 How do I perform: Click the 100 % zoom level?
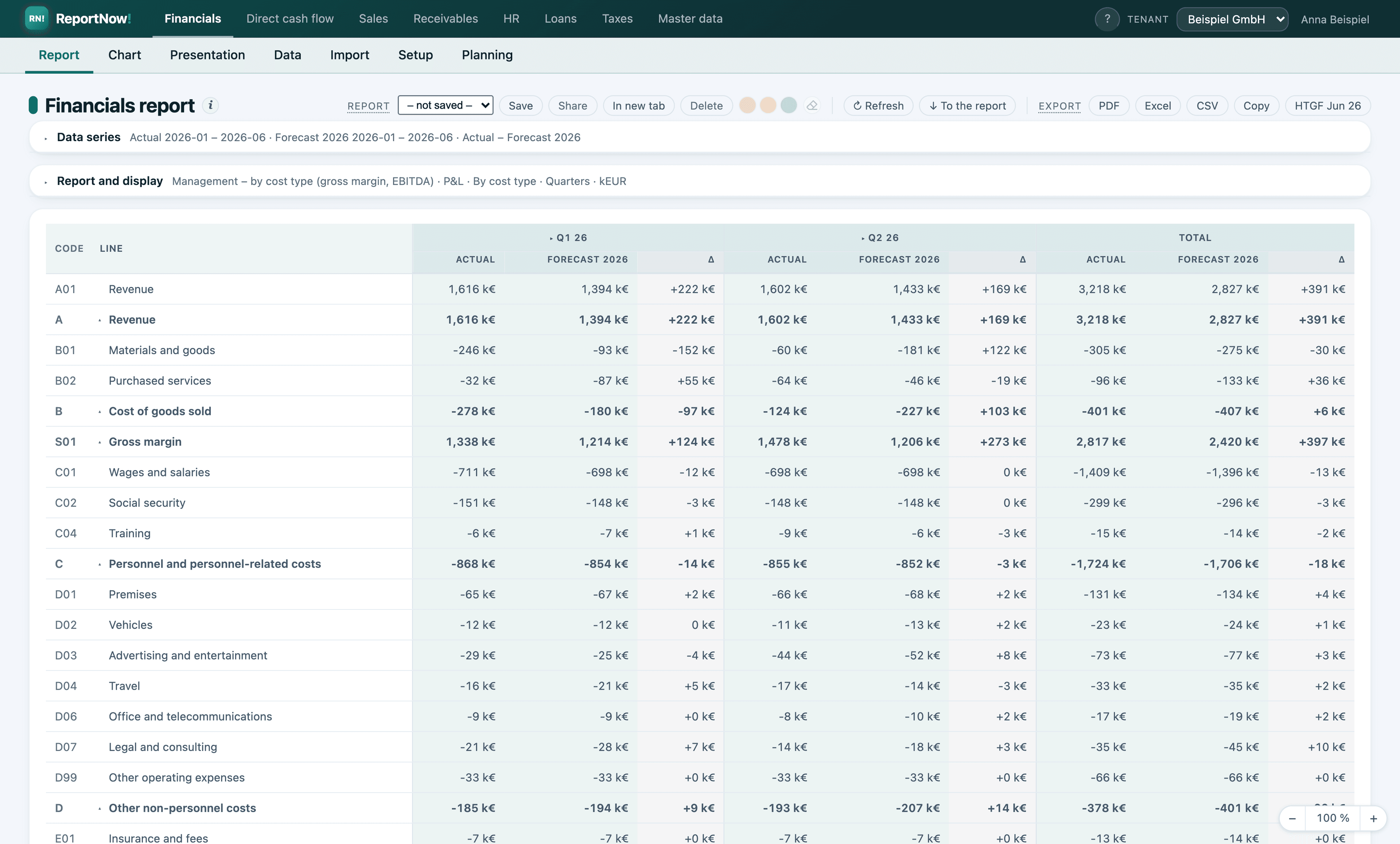[x=1333, y=818]
